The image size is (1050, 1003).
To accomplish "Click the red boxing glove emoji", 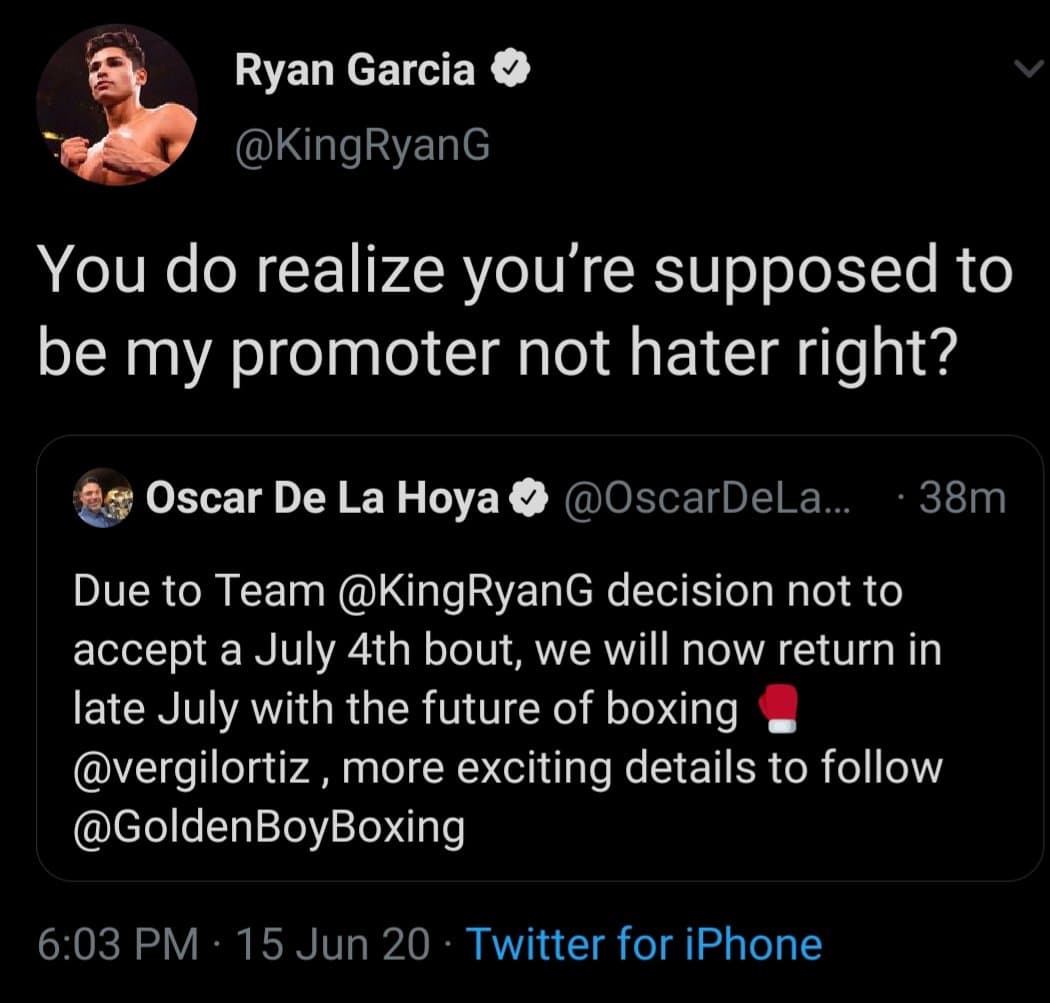I will (x=777, y=709).
